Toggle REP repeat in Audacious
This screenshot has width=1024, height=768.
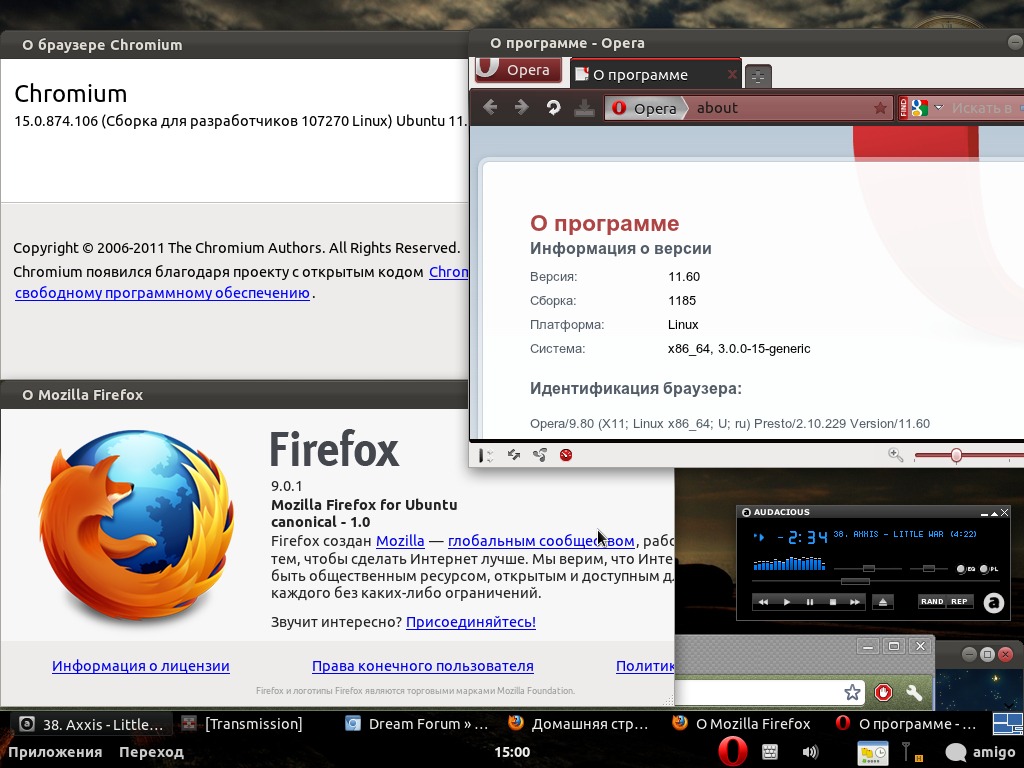coord(960,601)
